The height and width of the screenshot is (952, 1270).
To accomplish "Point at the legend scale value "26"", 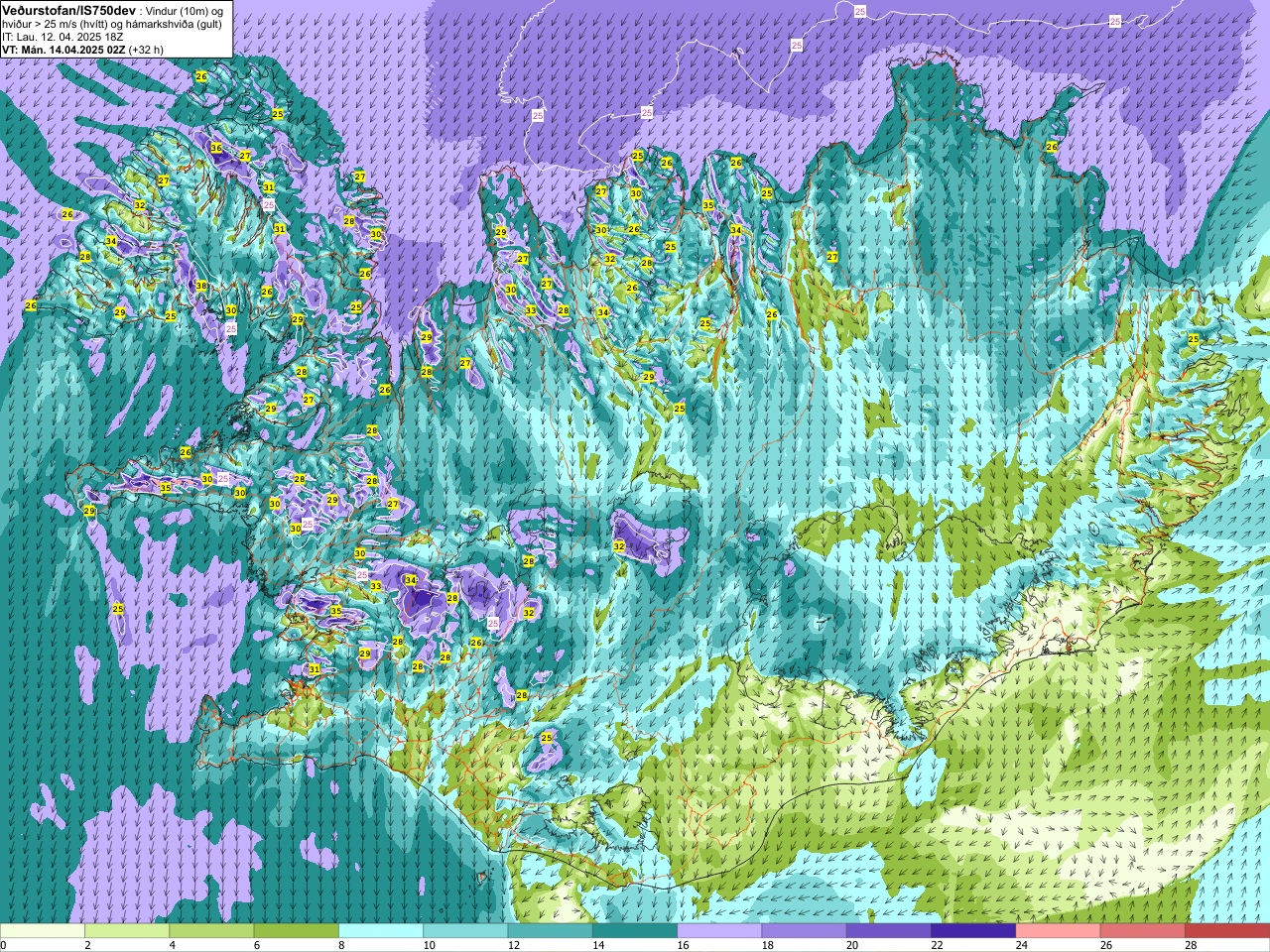I will click(x=1106, y=945).
